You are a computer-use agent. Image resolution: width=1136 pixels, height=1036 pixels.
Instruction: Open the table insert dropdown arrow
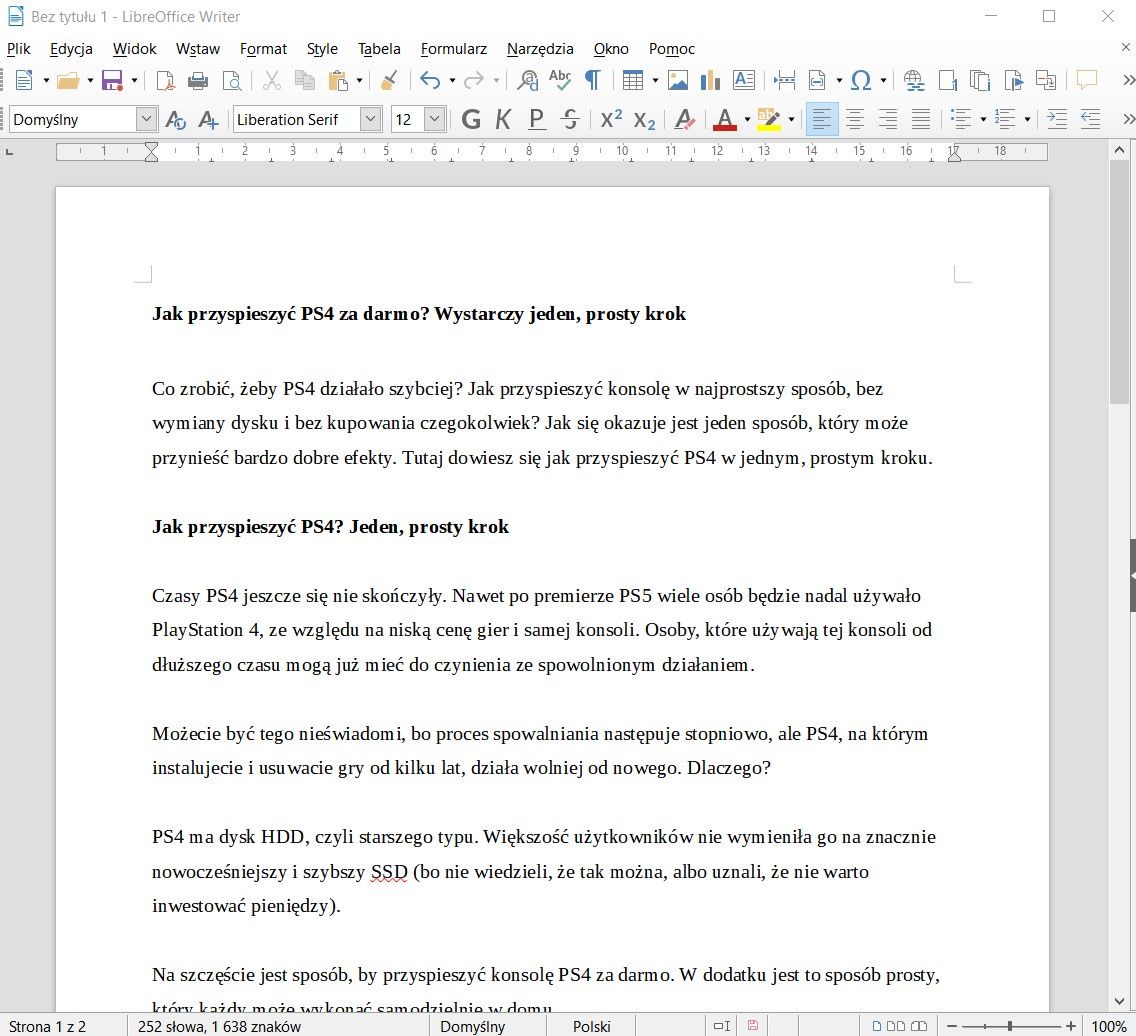pyautogui.click(x=655, y=80)
